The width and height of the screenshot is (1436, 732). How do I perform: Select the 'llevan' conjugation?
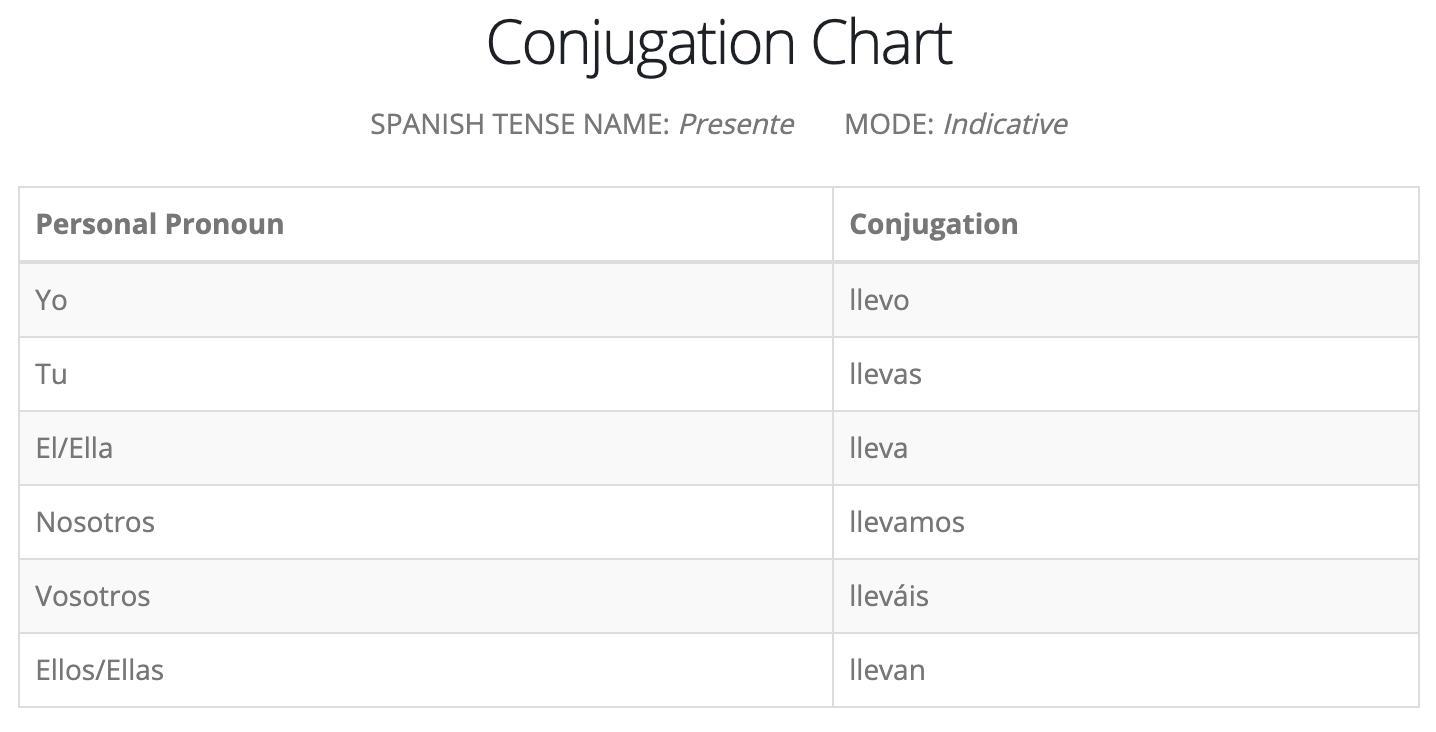[887, 670]
